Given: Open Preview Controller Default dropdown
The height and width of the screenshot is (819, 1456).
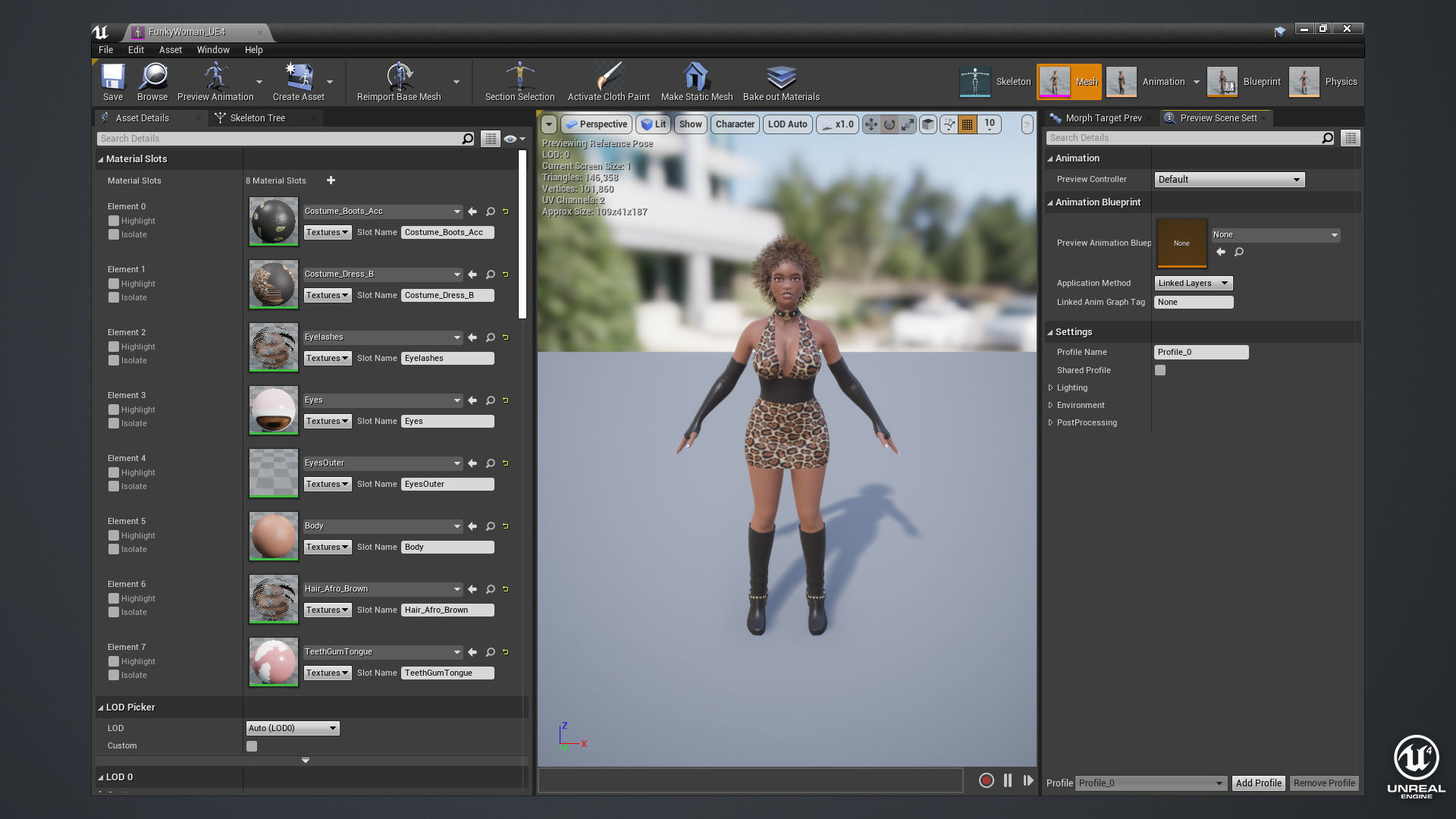Looking at the screenshot, I should [x=1229, y=180].
